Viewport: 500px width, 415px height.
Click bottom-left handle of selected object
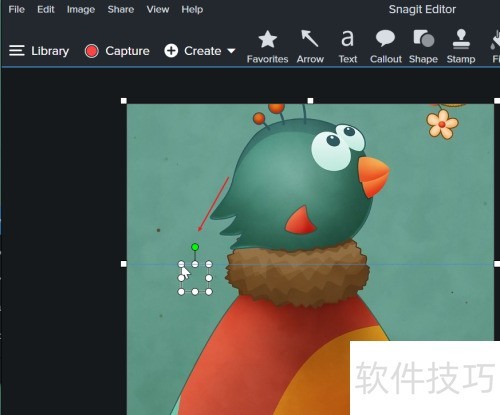[x=181, y=292]
